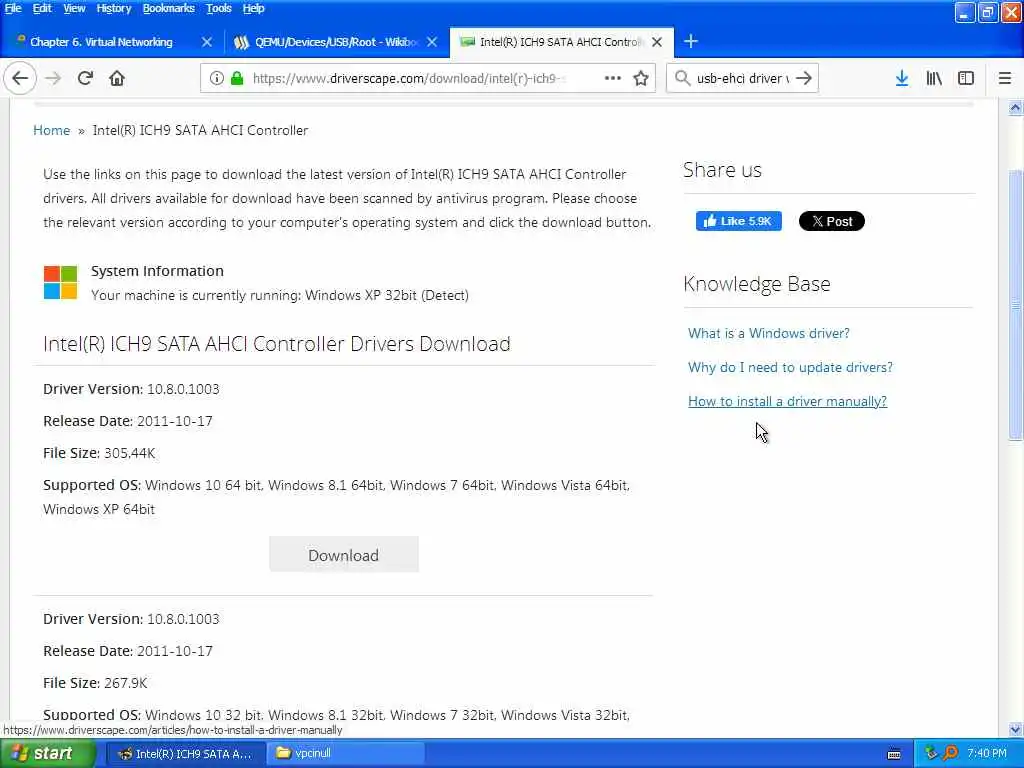Close the Intel ICH9 SATA AHCI tab
Image resolution: width=1024 pixels, height=768 pixels.
point(657,42)
